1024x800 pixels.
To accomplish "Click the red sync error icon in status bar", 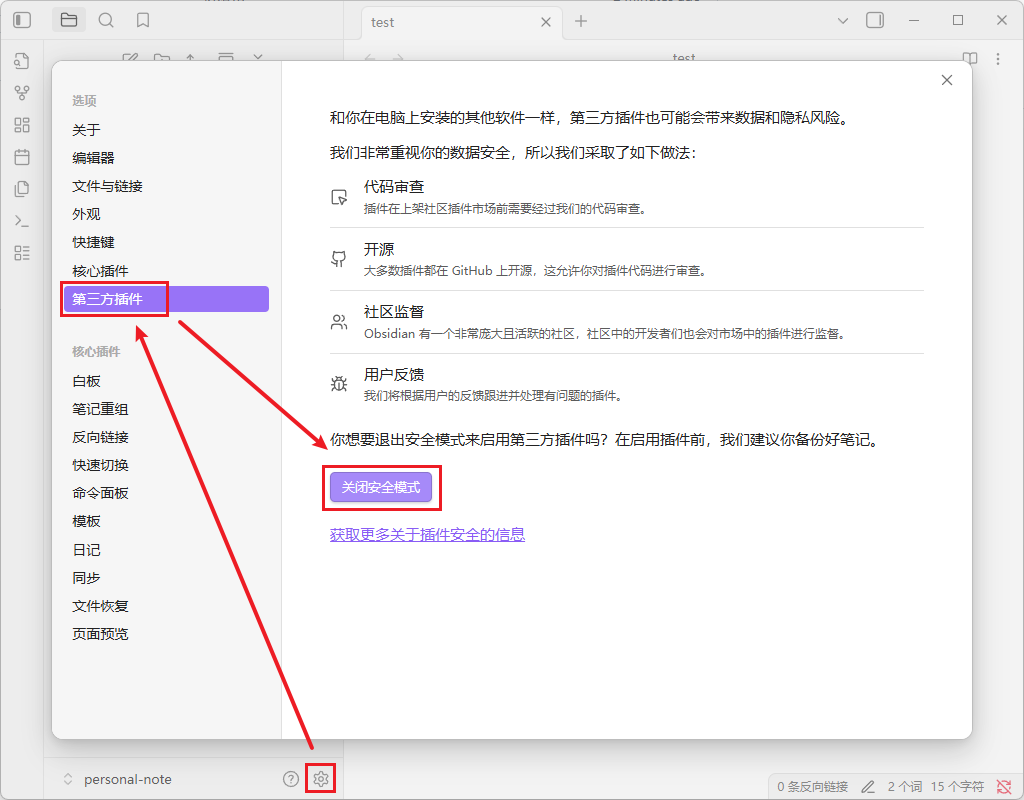I will (x=1005, y=786).
